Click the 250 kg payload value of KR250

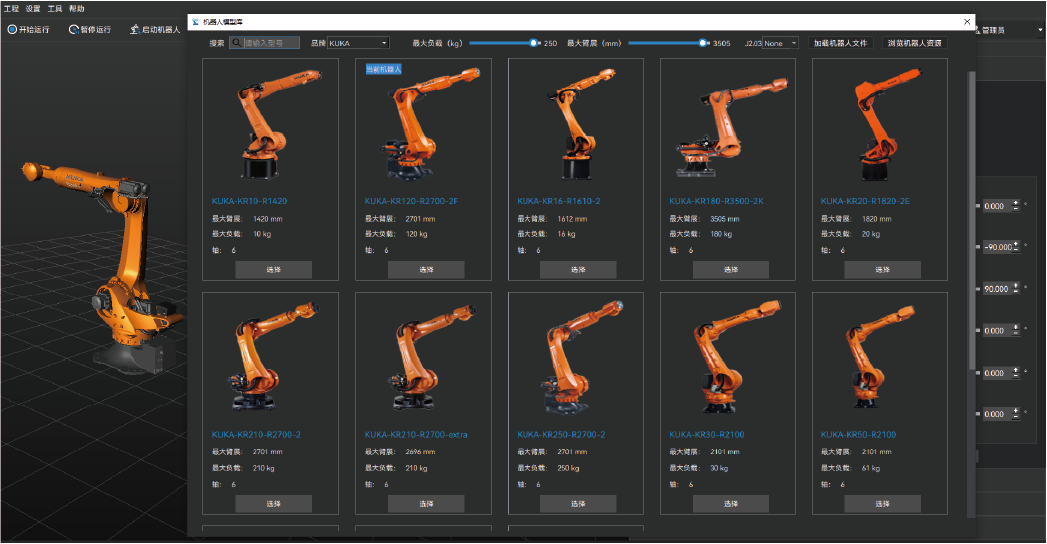[x=568, y=468]
